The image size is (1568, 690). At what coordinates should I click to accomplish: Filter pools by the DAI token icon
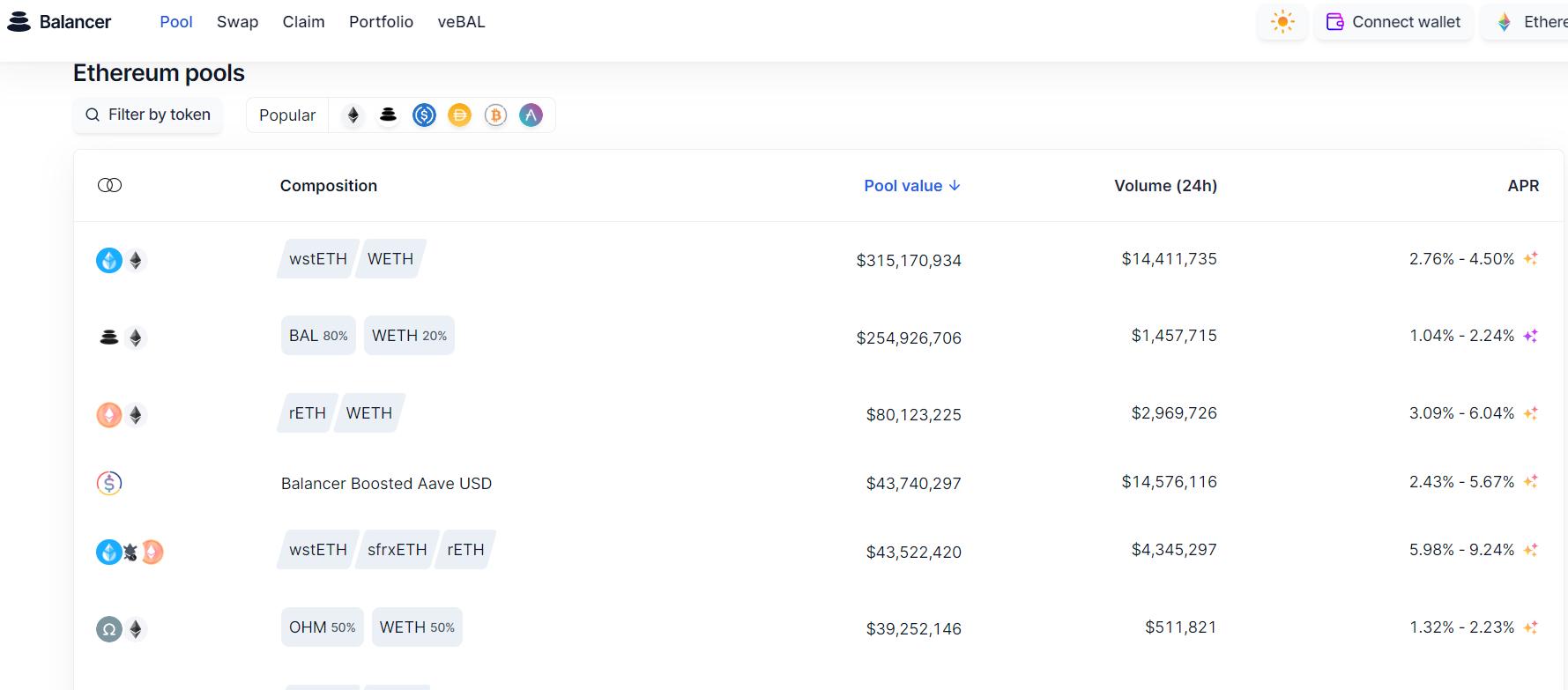459,115
